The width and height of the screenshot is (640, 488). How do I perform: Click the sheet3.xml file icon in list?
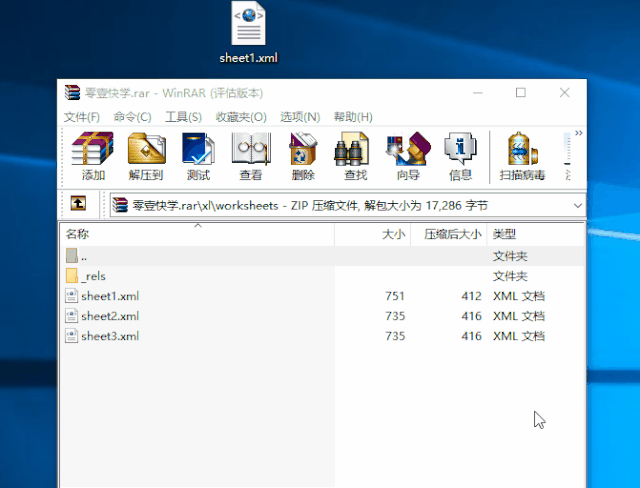(71, 336)
